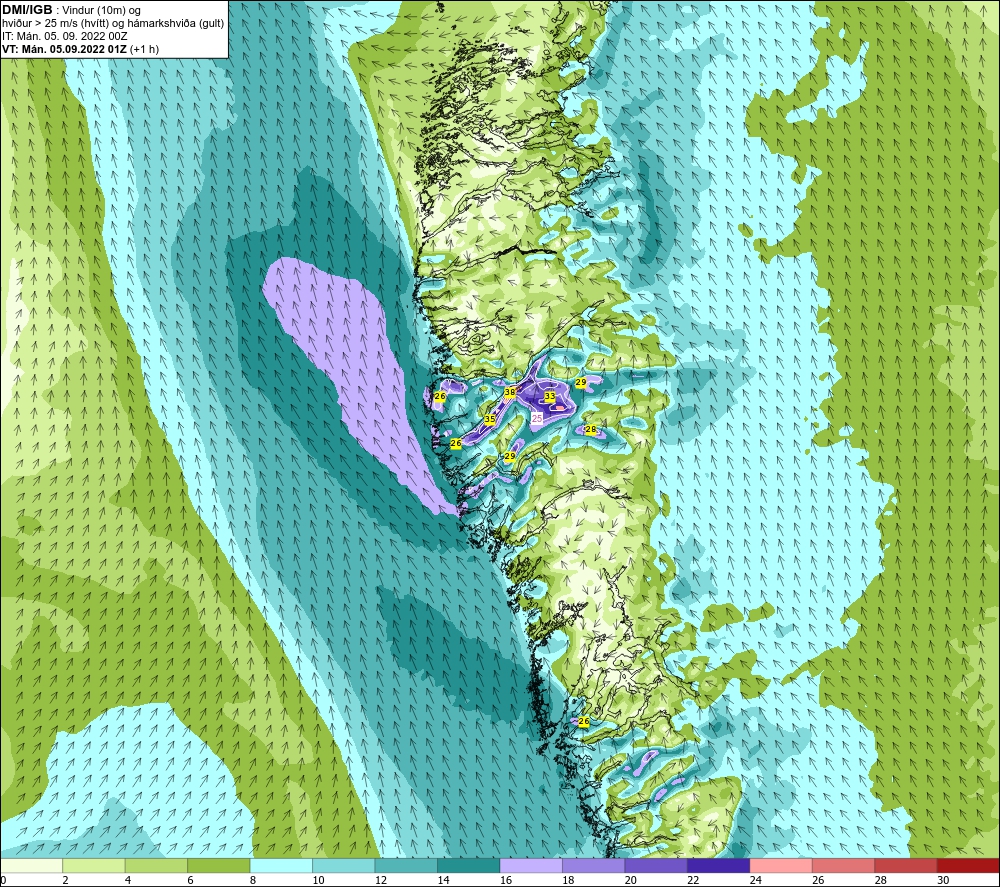The image size is (1000, 887).
Task: Pick the 26–28 m/s salmon swatch
Action: click(x=844, y=865)
